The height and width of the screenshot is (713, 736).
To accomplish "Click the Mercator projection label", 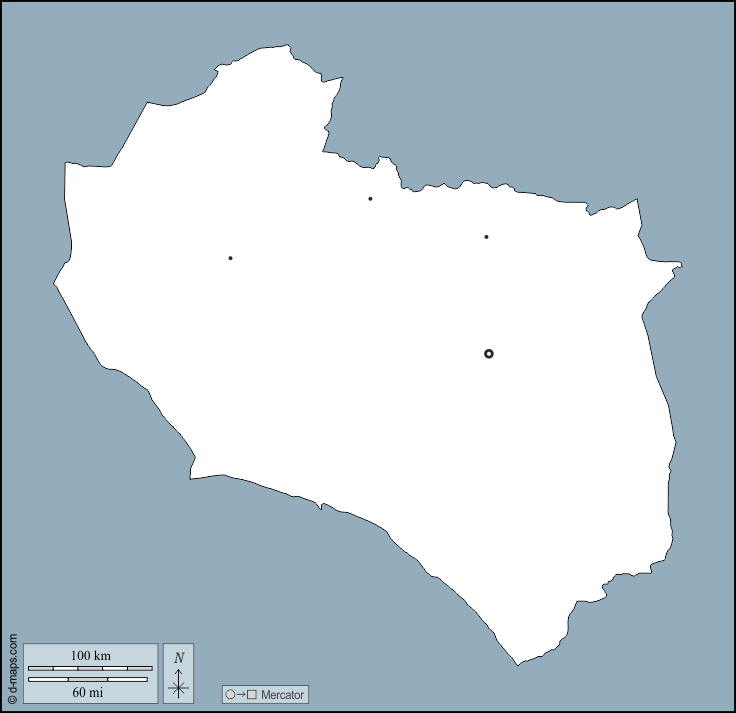I will point(282,694).
